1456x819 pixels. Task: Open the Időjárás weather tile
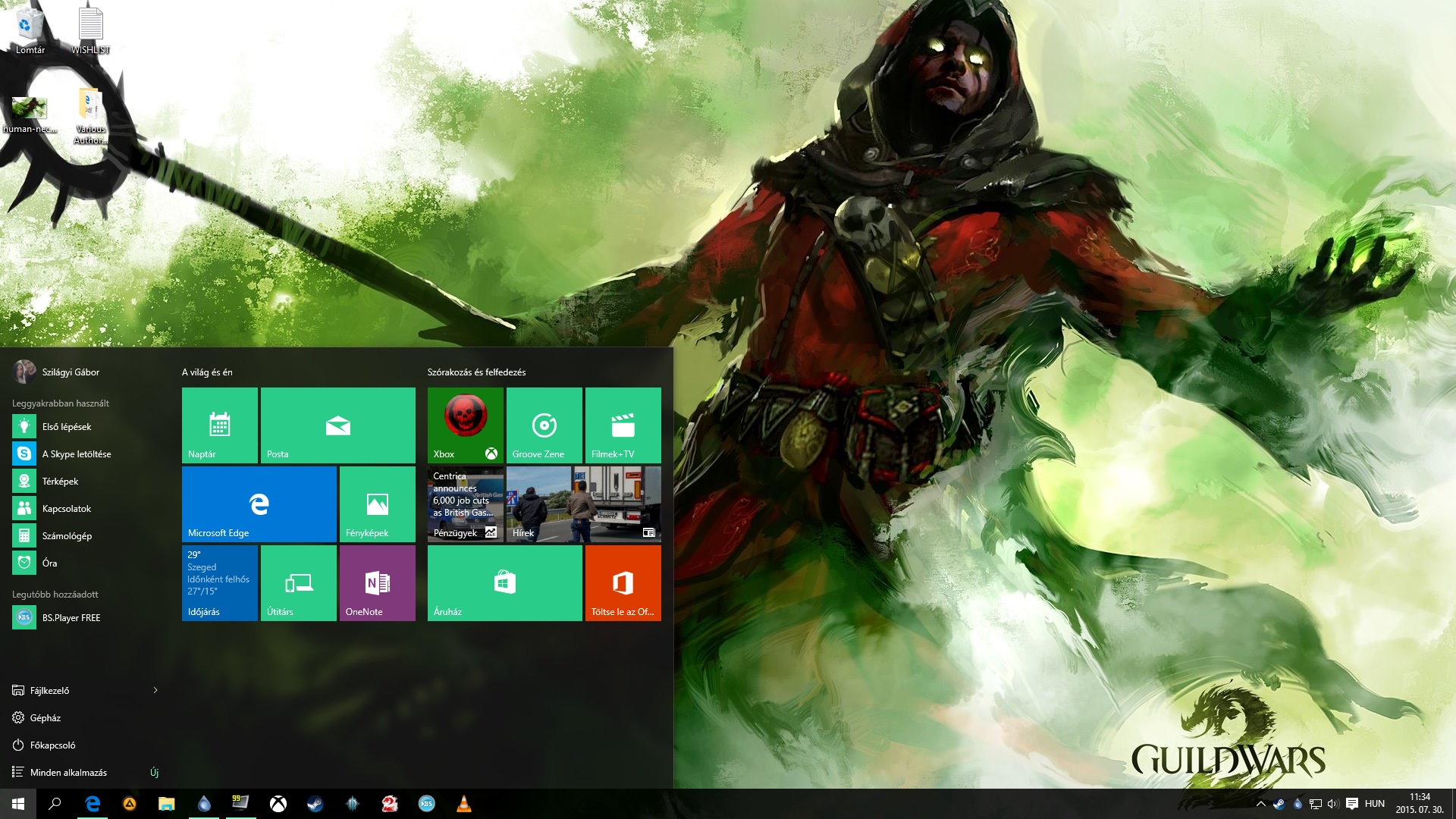[220, 583]
